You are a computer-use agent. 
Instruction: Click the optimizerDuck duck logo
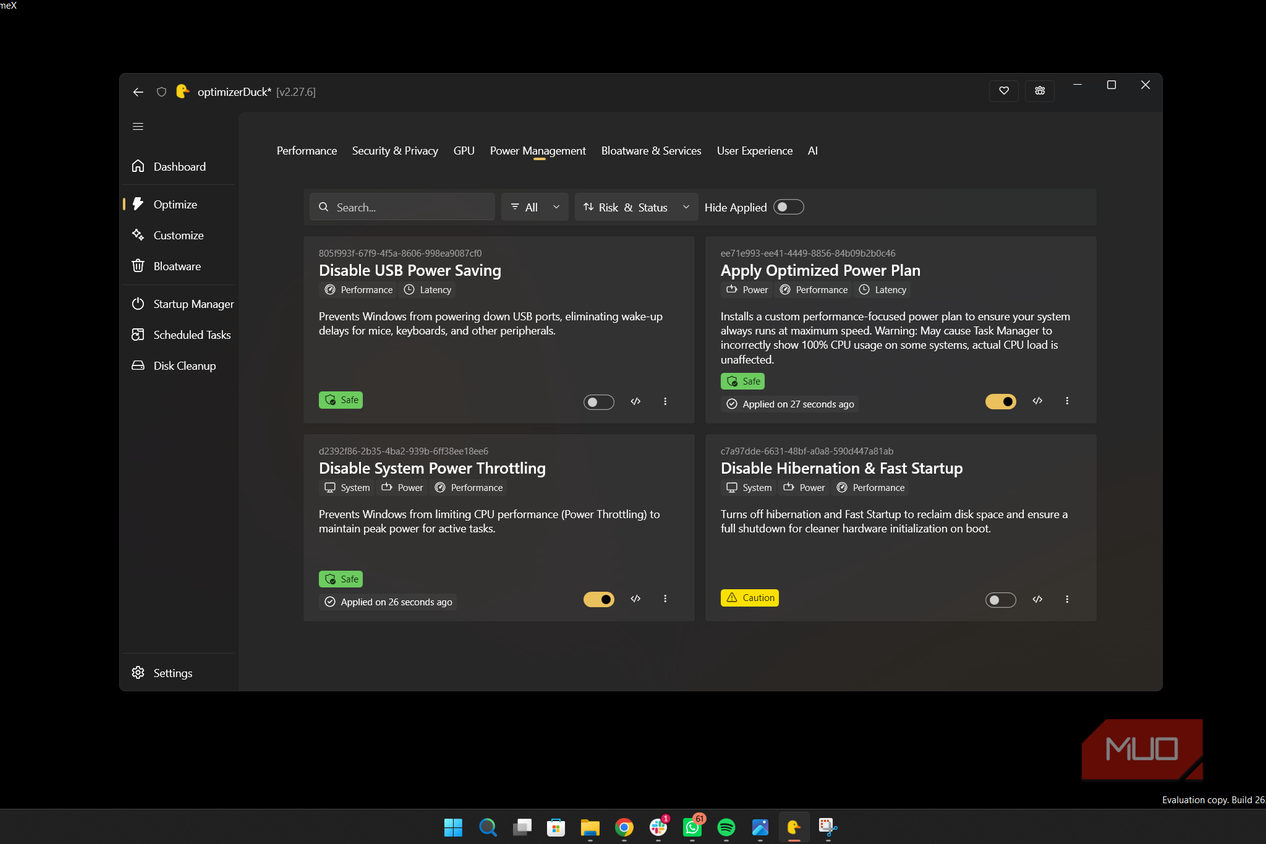point(182,91)
